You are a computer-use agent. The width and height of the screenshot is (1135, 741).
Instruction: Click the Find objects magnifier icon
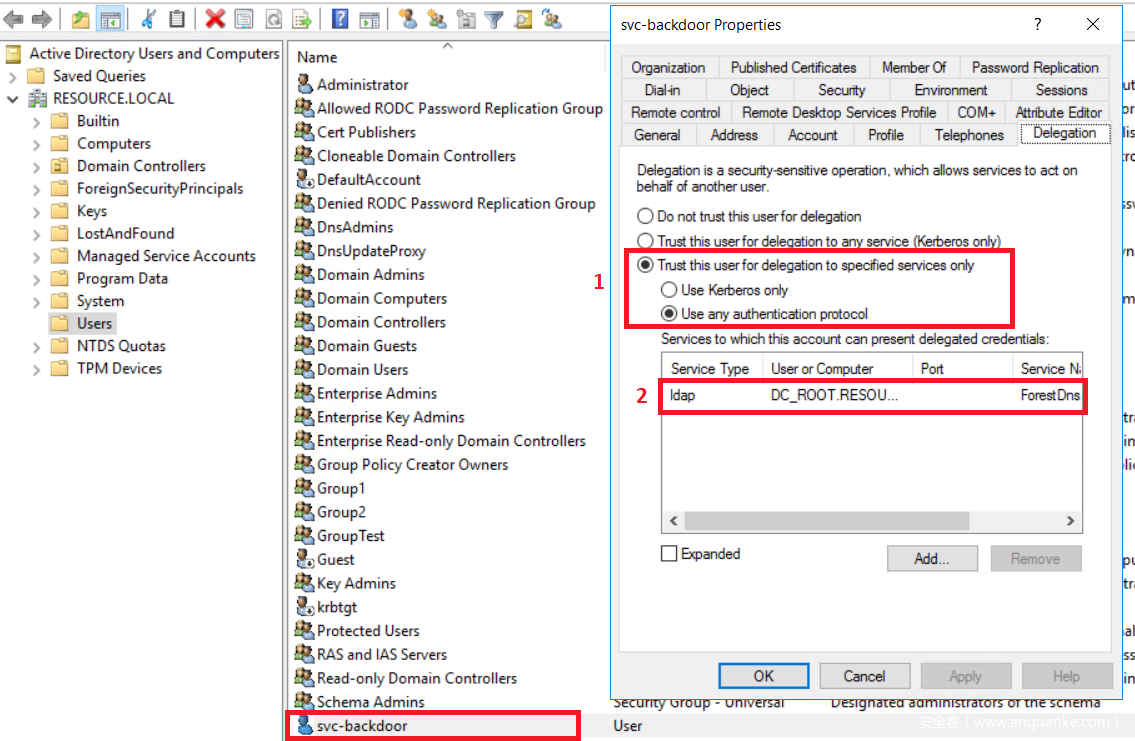click(x=523, y=19)
